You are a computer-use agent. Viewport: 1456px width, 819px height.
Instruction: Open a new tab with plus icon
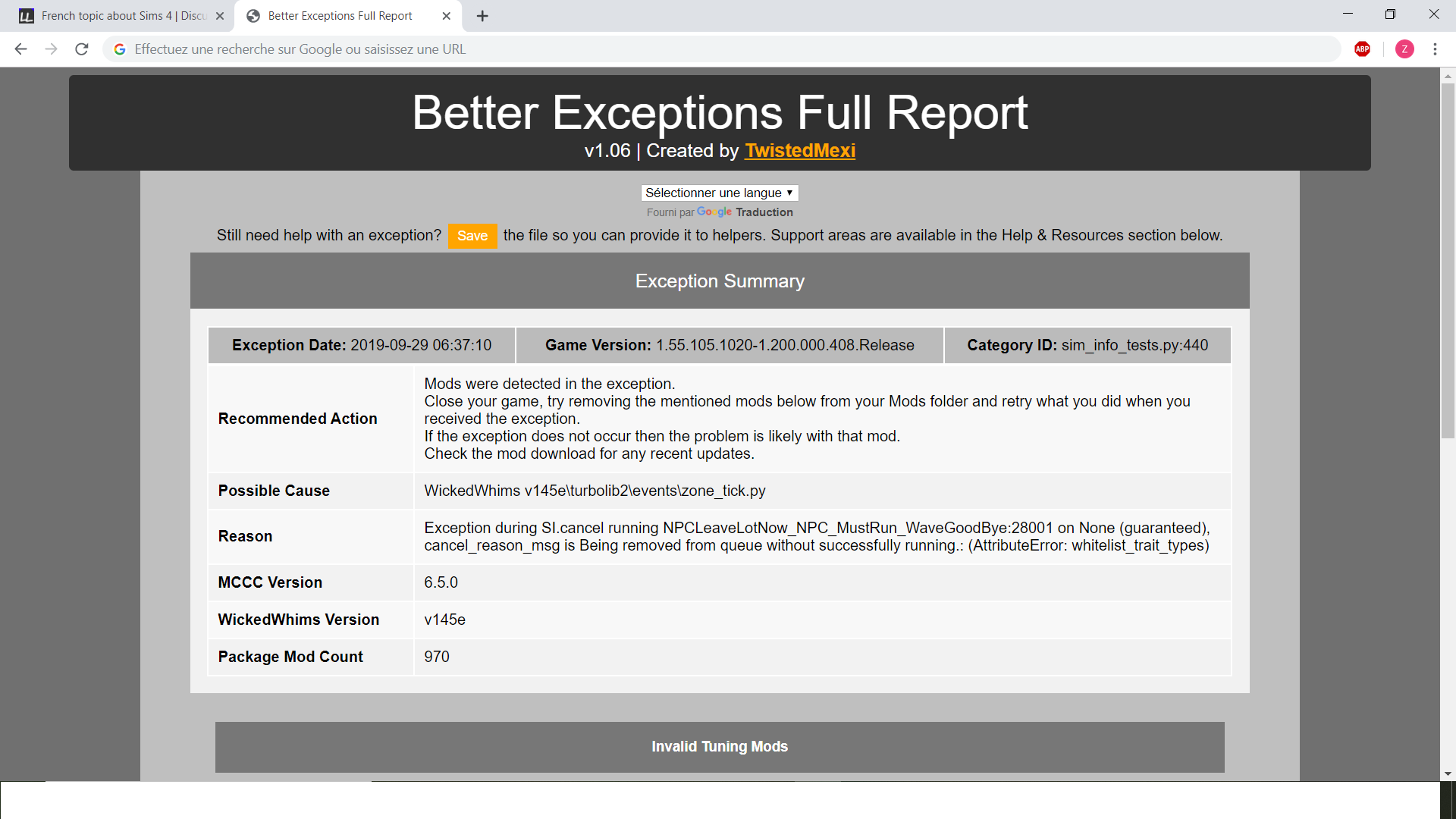tap(482, 16)
